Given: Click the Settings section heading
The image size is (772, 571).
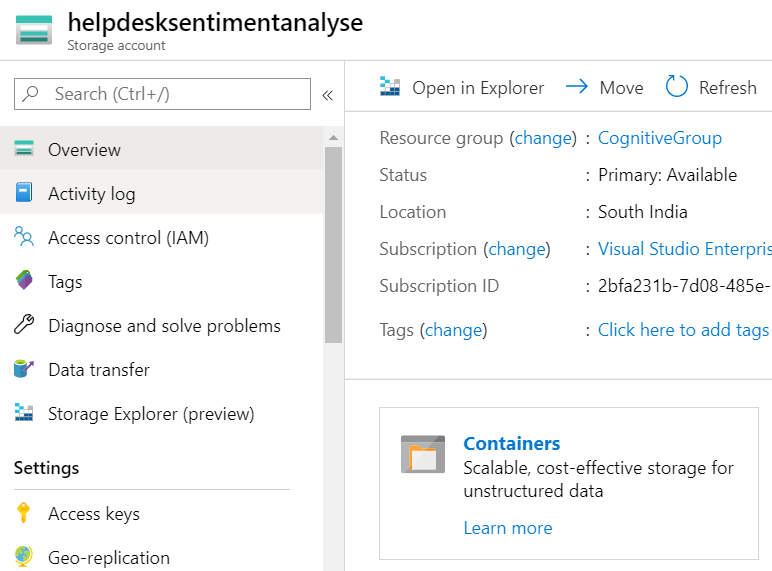Looking at the screenshot, I should 46,468.
